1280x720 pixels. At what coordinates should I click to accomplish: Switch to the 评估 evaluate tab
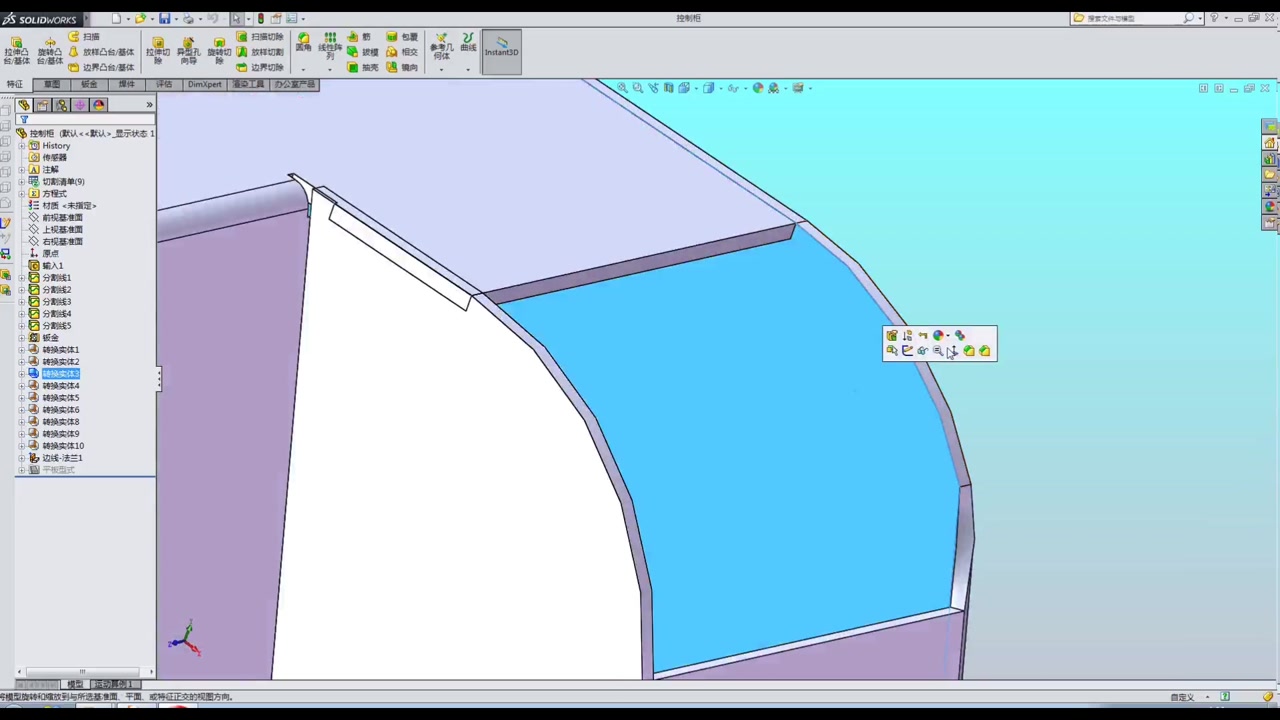pyautogui.click(x=164, y=84)
